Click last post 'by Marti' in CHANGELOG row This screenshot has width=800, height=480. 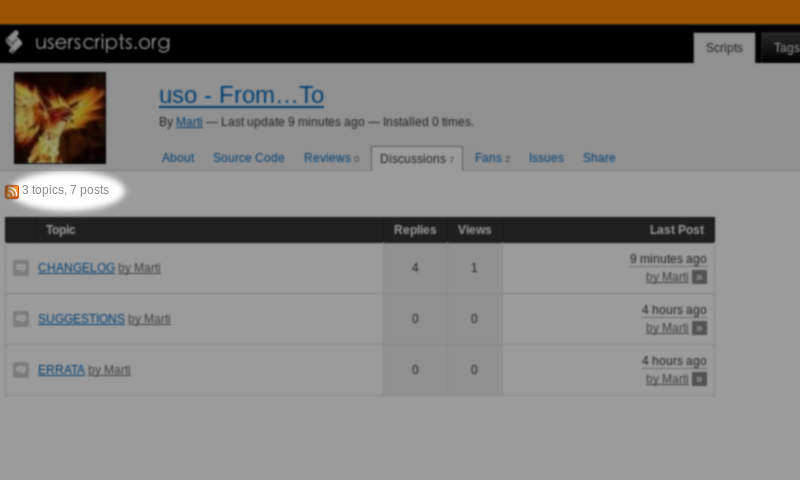pos(667,277)
